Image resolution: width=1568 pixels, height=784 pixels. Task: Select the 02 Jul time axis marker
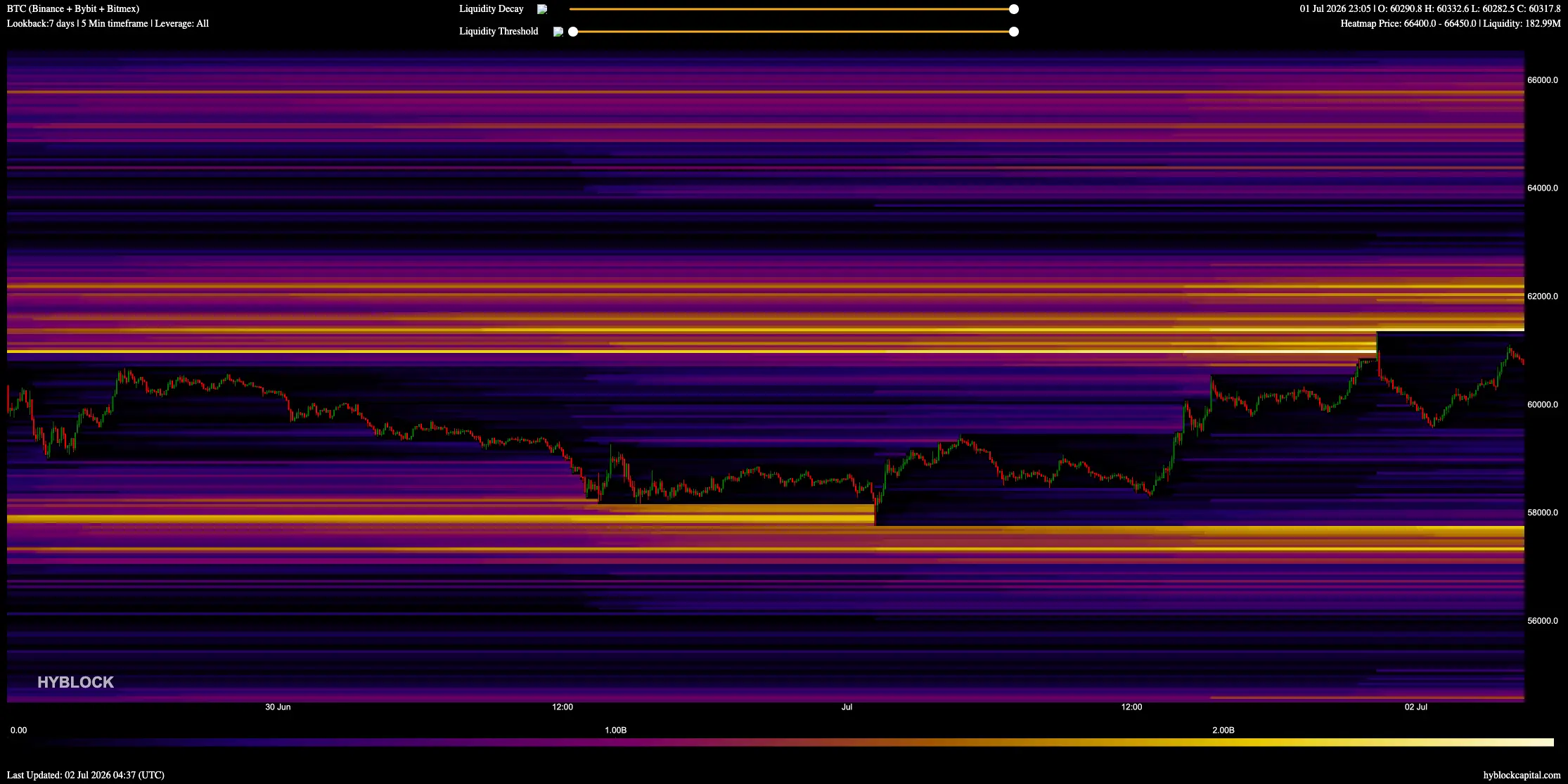pyautogui.click(x=1416, y=707)
